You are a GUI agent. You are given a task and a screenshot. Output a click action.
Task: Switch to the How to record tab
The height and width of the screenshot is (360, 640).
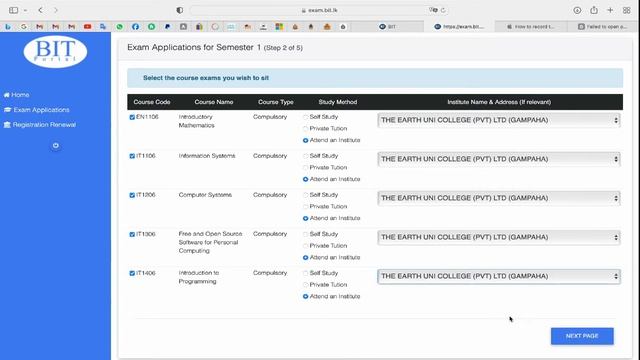point(531,27)
